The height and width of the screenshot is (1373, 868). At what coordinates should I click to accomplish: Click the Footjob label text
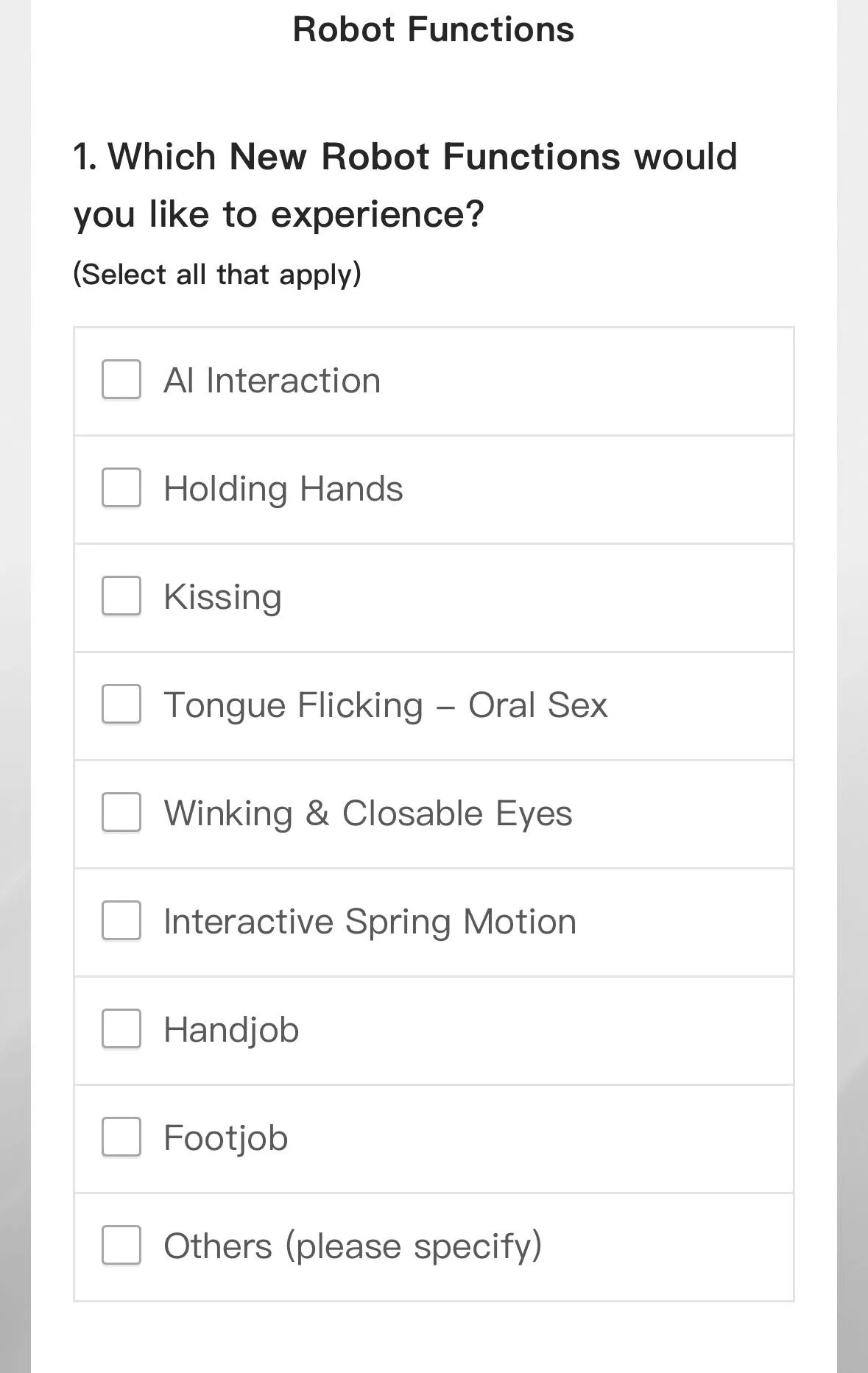[x=225, y=1138]
